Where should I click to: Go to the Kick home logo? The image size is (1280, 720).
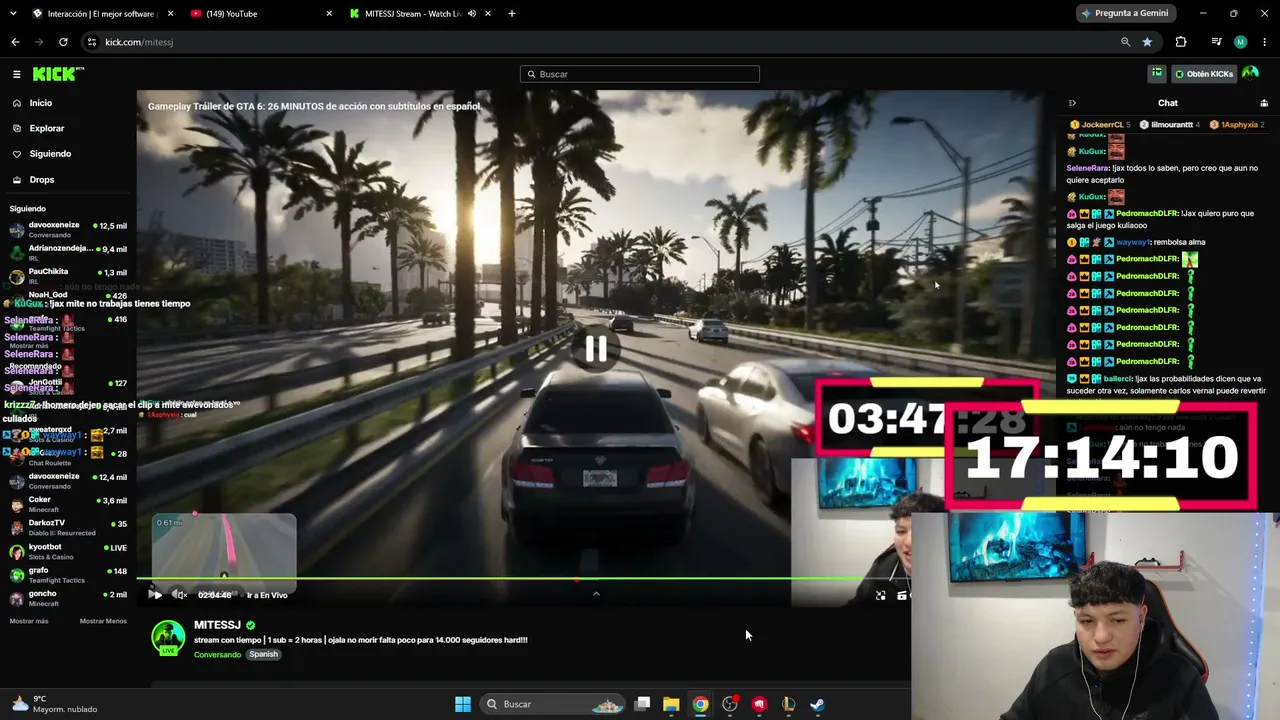58,74
